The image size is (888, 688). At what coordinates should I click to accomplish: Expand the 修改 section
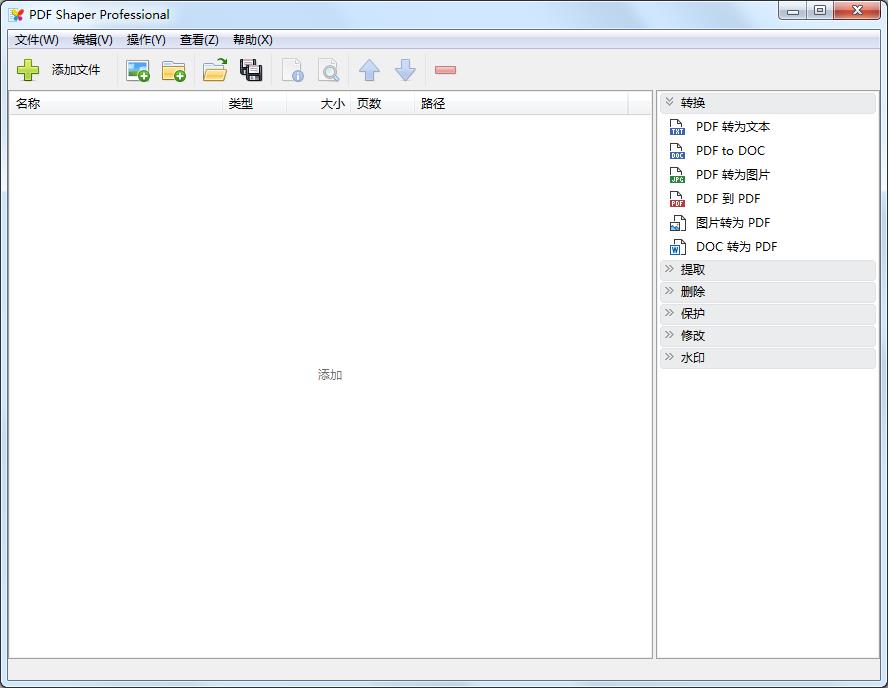click(768, 336)
